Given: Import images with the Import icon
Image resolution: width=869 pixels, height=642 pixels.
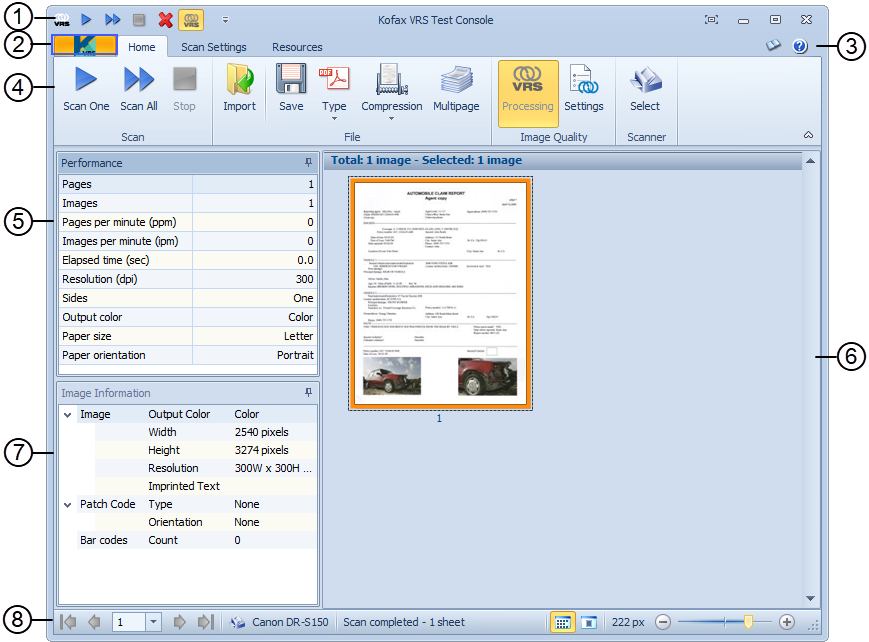Looking at the screenshot, I should pyautogui.click(x=239, y=88).
